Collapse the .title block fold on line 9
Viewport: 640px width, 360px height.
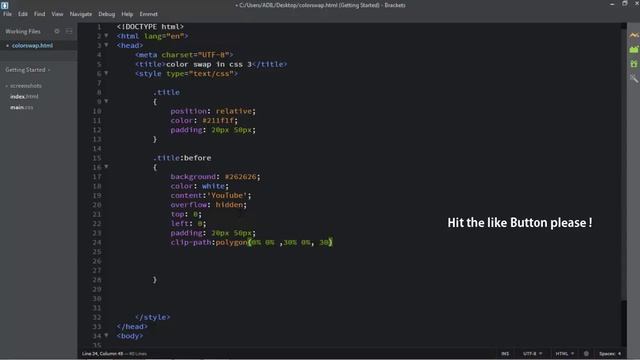click(x=106, y=101)
